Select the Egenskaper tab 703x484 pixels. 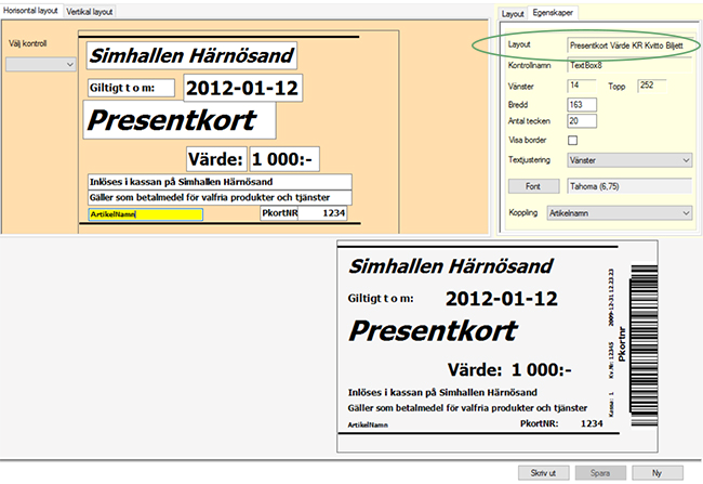pos(553,13)
